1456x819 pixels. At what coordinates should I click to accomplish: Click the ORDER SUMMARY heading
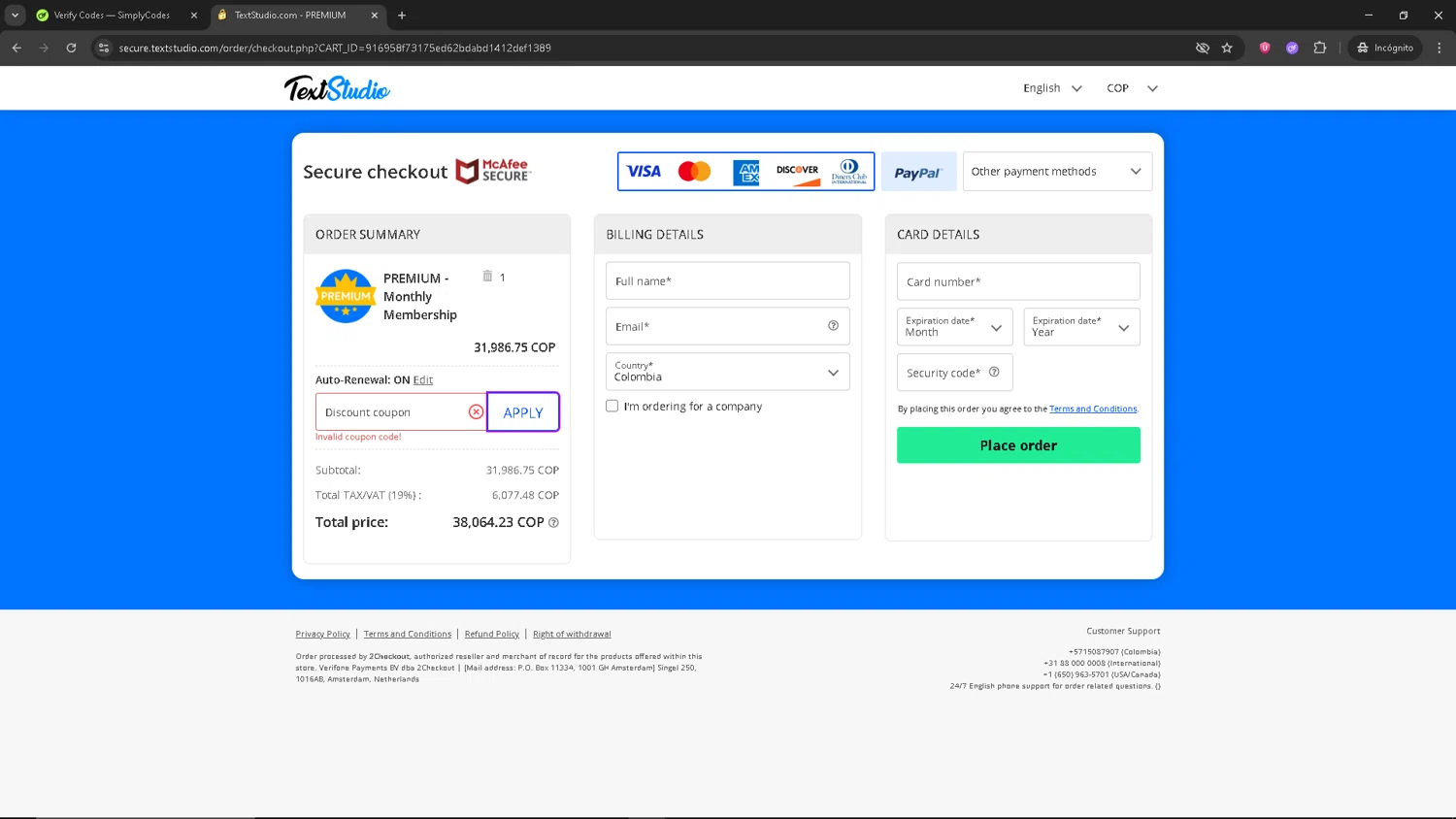pyautogui.click(x=368, y=234)
